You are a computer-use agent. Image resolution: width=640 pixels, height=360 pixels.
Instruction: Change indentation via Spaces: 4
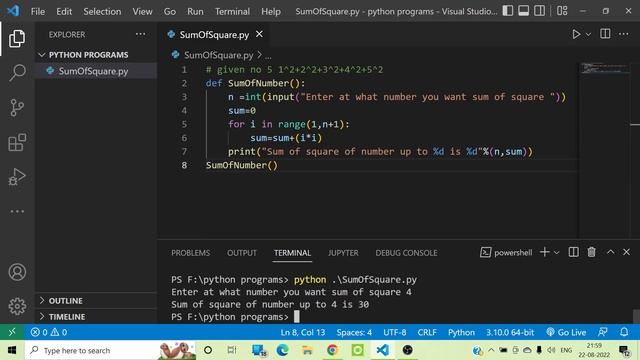354,332
